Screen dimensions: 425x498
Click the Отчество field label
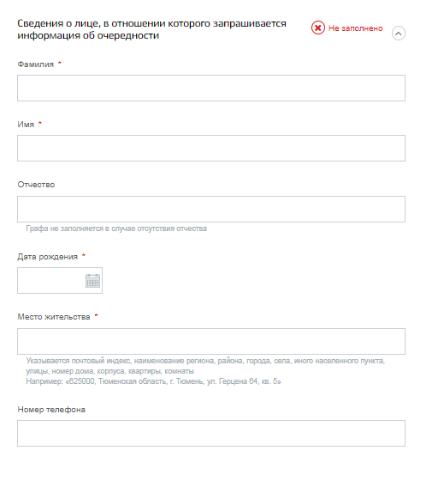point(36,185)
